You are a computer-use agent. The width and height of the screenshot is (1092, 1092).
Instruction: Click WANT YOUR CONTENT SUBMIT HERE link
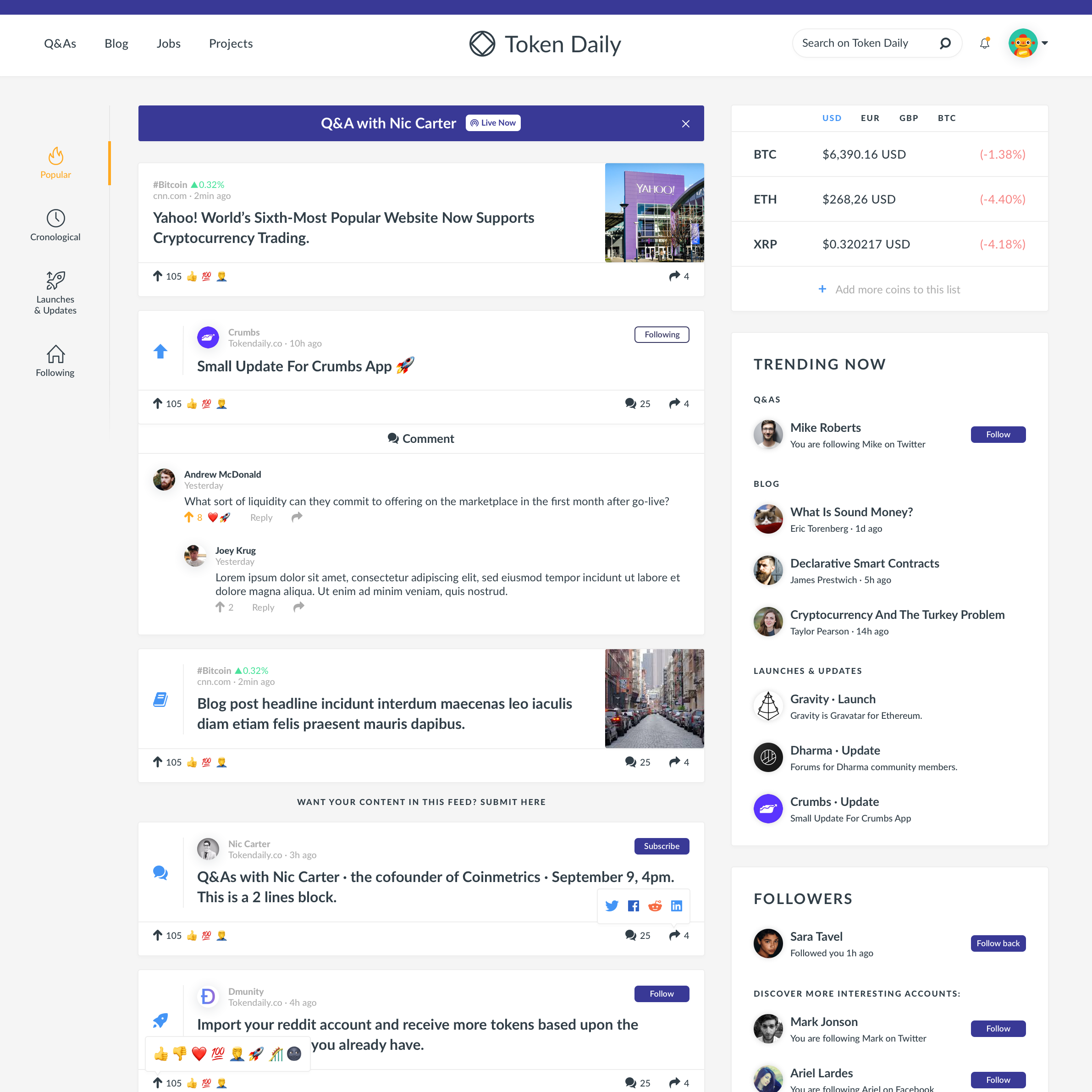click(x=421, y=802)
